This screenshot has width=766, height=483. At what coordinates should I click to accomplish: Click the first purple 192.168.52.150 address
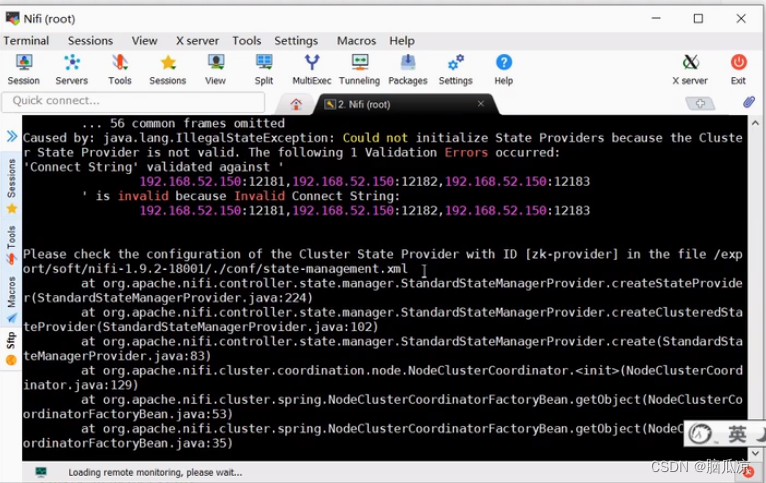(x=190, y=182)
